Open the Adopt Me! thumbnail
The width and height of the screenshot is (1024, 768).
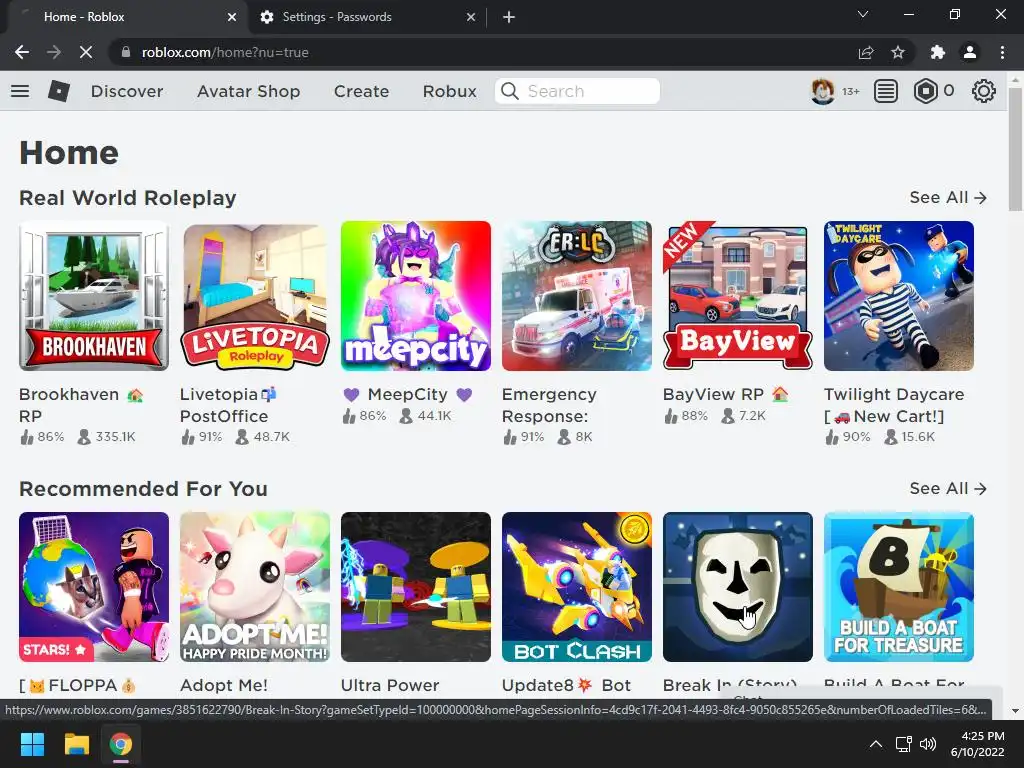pyautogui.click(x=255, y=587)
